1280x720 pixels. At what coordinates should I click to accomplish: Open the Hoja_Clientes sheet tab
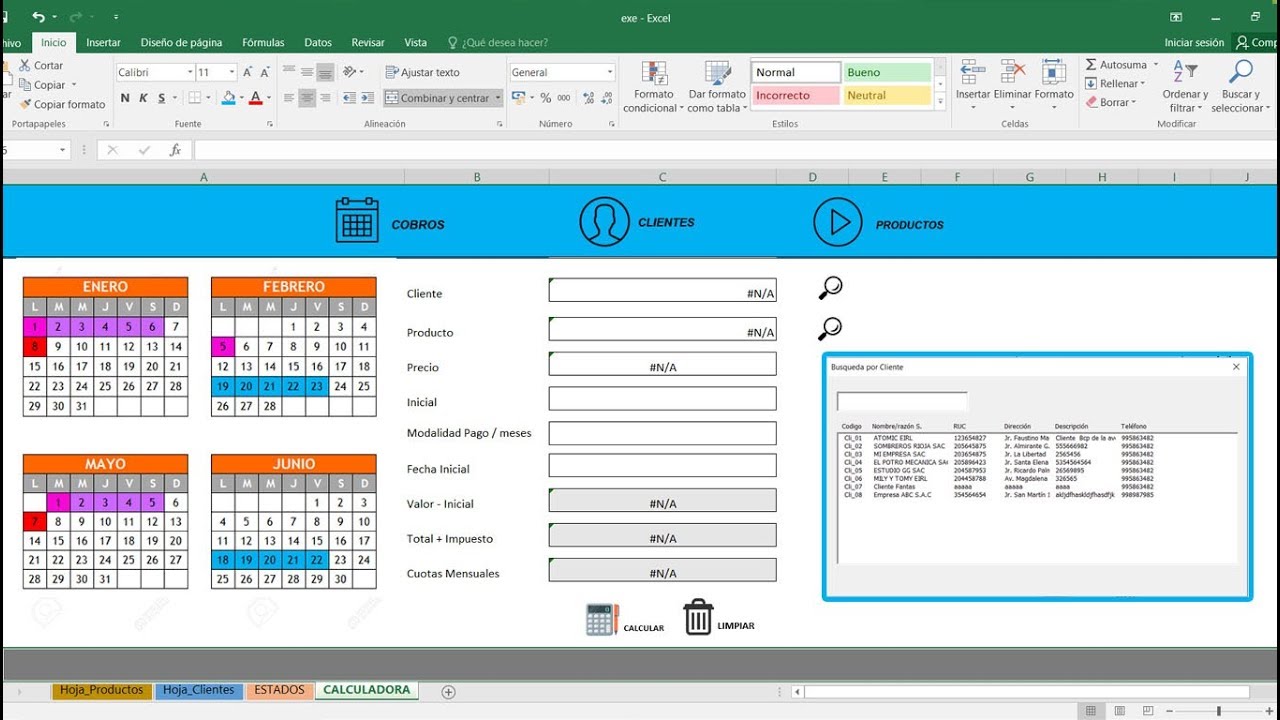(x=199, y=690)
